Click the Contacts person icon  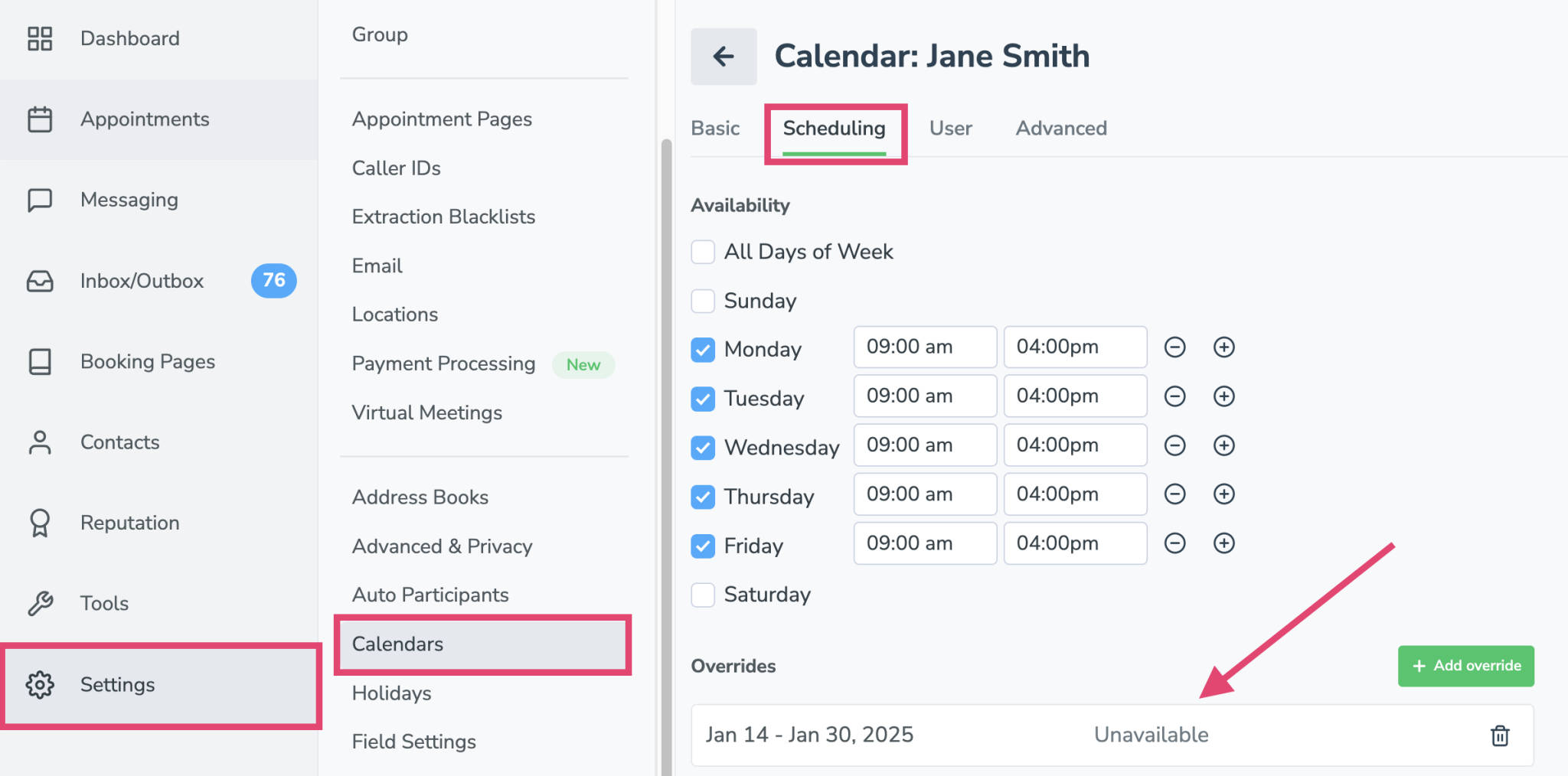(x=38, y=442)
